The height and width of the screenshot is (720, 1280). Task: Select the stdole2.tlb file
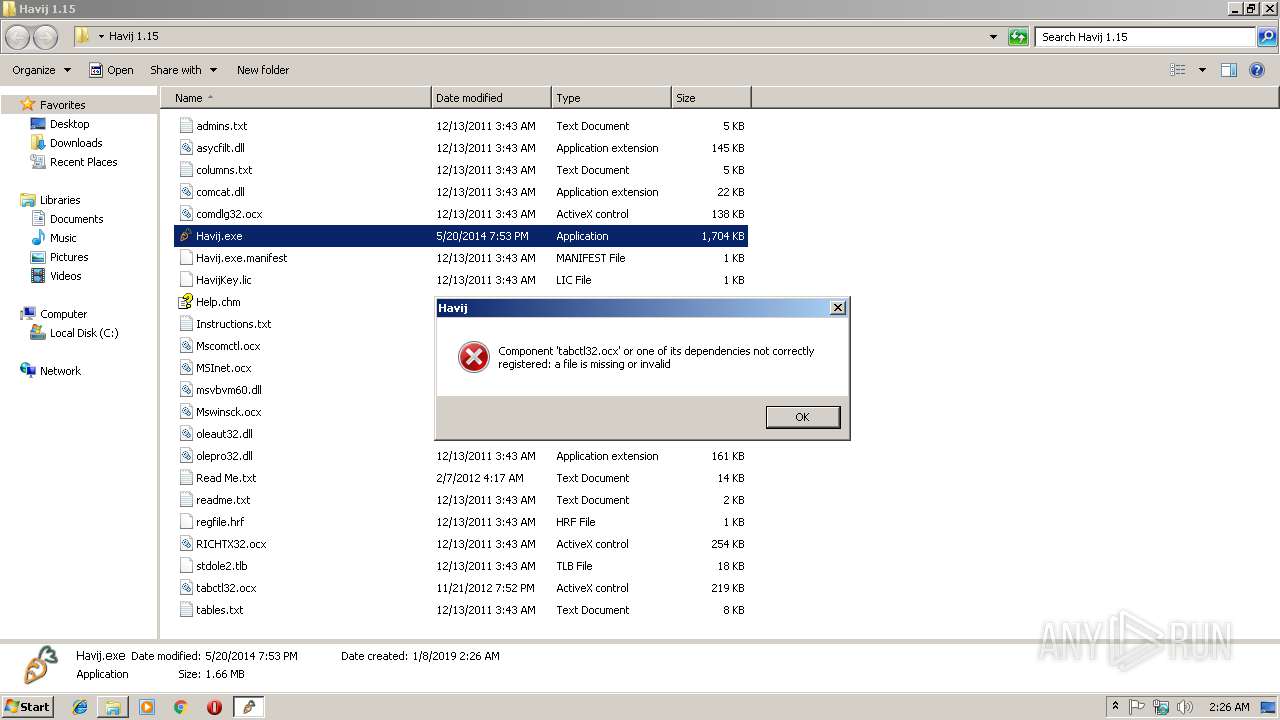(222, 566)
